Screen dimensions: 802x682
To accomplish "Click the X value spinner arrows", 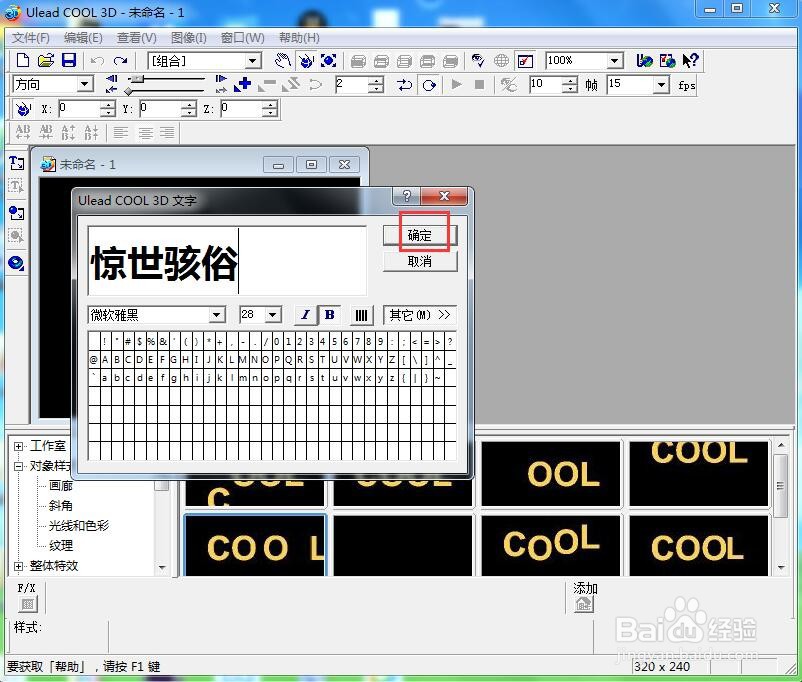I will tap(107, 108).
